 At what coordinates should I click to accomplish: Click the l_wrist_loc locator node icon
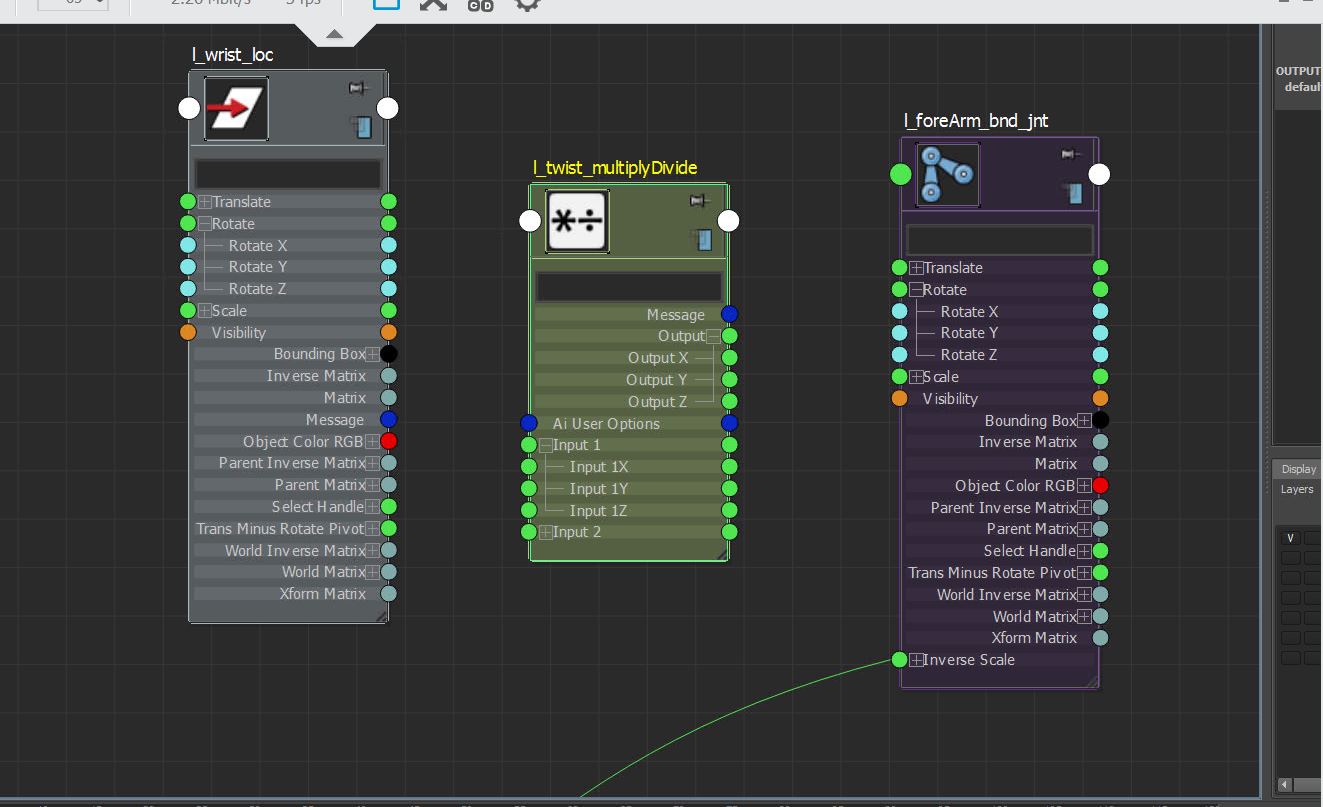click(x=236, y=109)
